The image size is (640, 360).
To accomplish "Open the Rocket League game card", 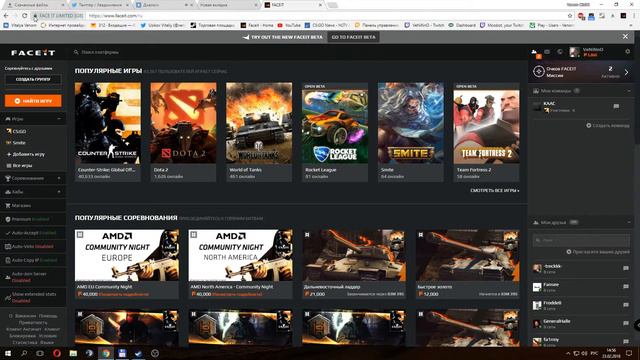I will (x=335, y=131).
